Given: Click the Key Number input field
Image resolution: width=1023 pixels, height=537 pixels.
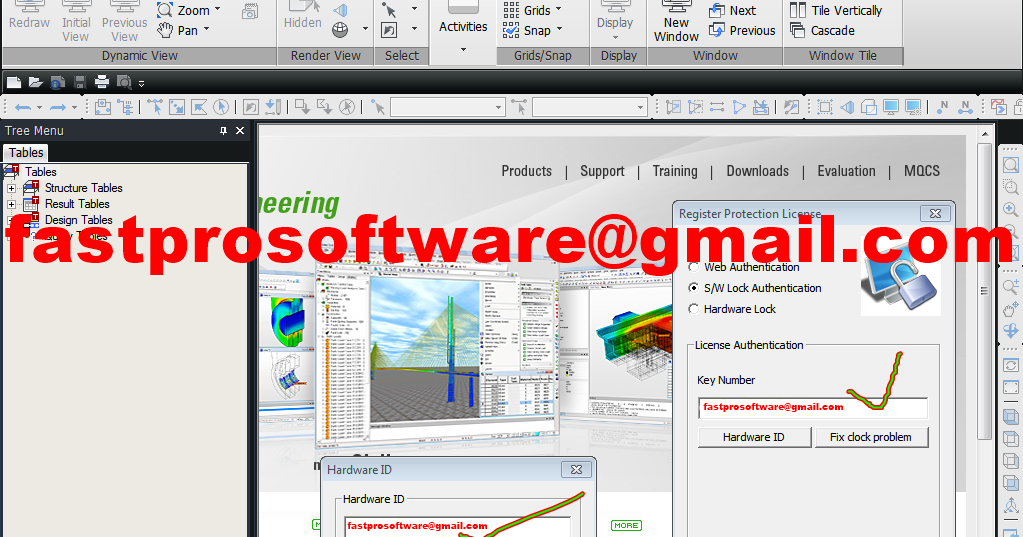Looking at the screenshot, I should pyautogui.click(x=813, y=407).
